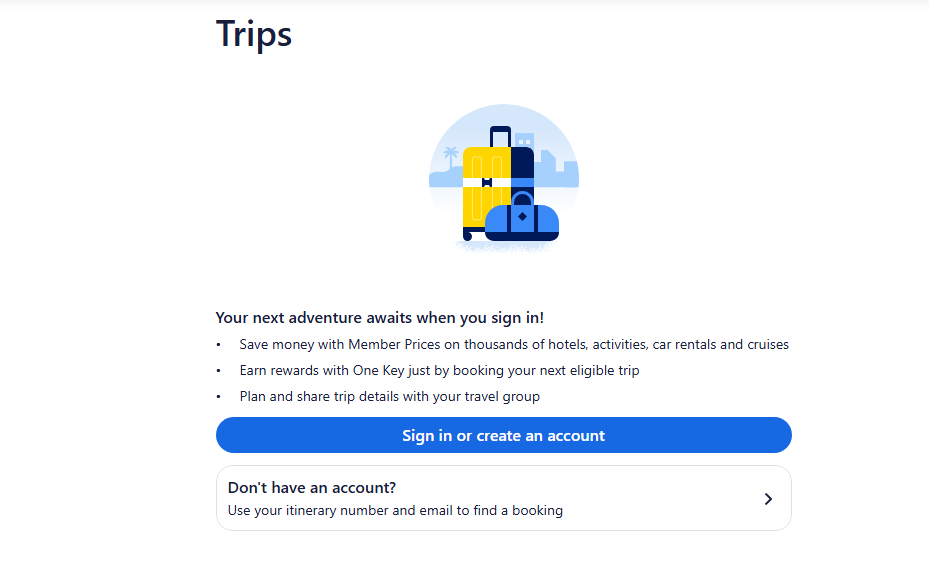
Task: Click the Trips page heading
Action: (254, 34)
